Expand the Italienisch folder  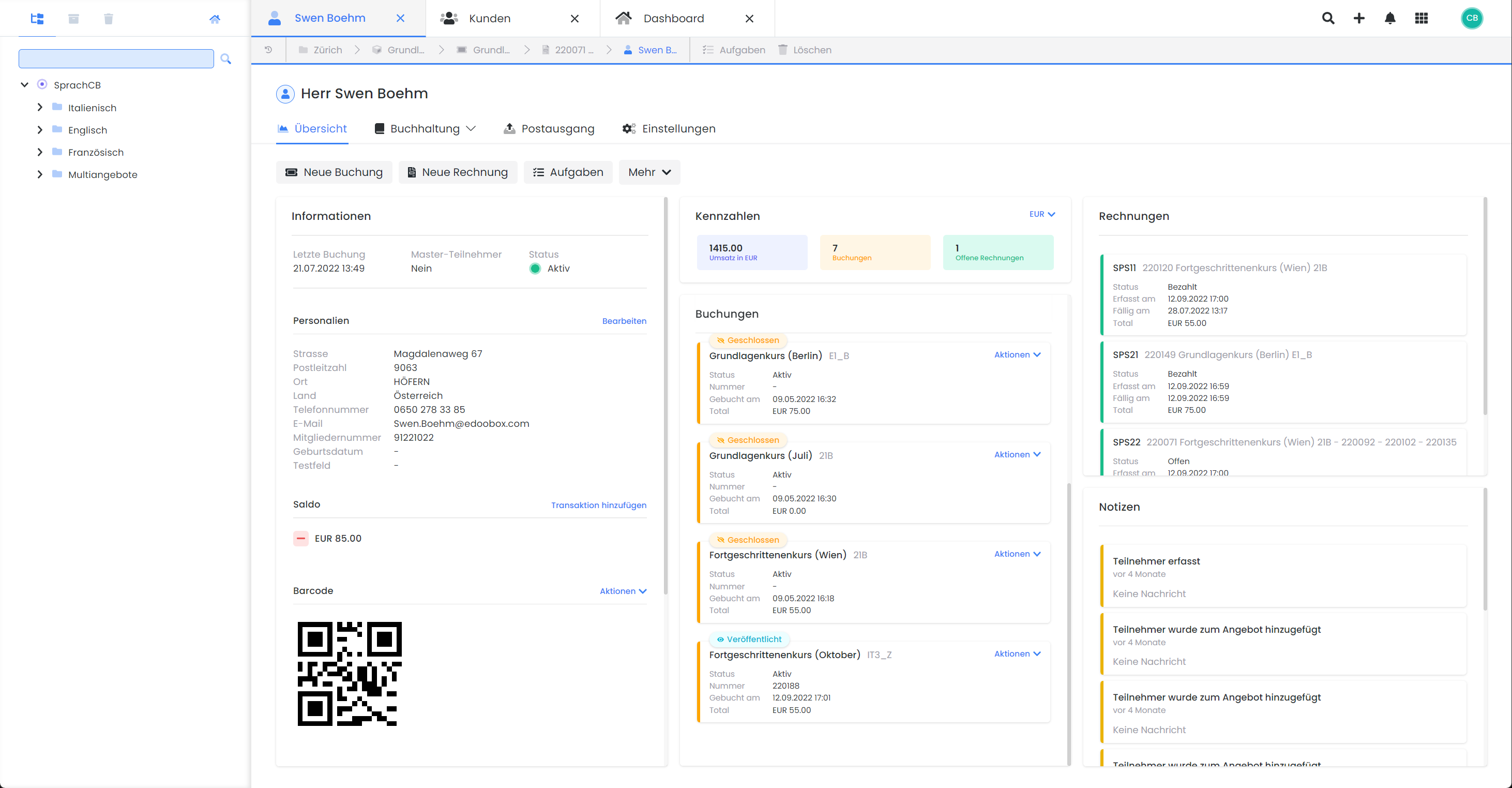(x=40, y=108)
